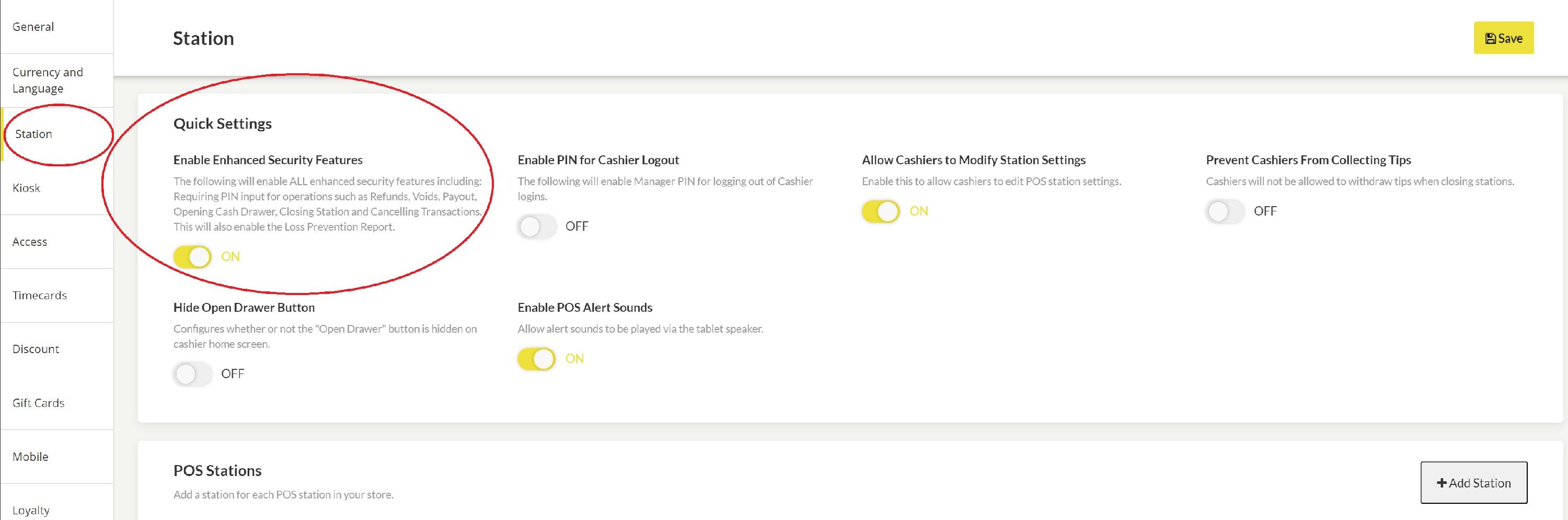Select Mobile in the settings sidebar

click(x=57, y=457)
